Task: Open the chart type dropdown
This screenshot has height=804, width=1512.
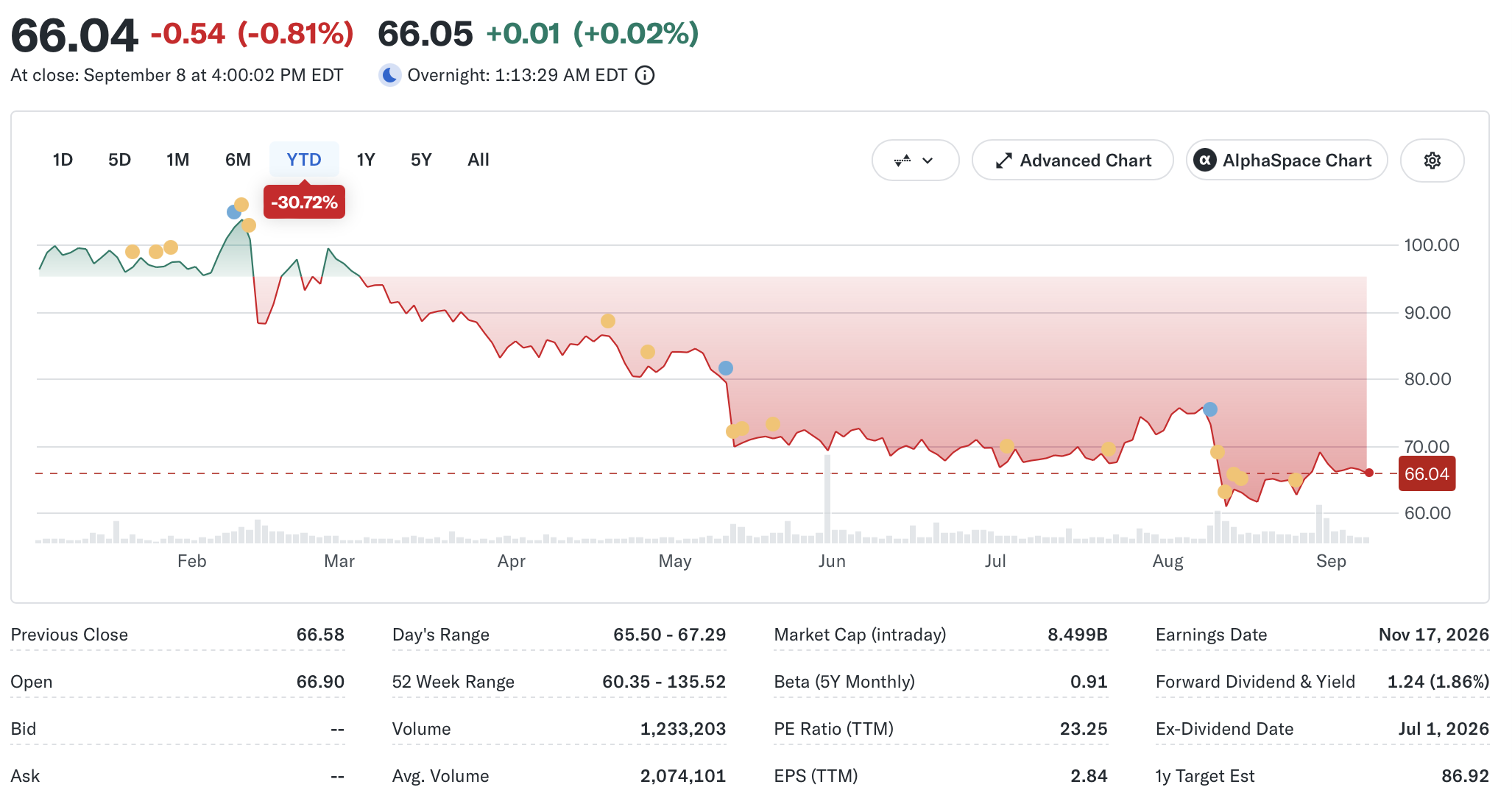Action: [915, 161]
